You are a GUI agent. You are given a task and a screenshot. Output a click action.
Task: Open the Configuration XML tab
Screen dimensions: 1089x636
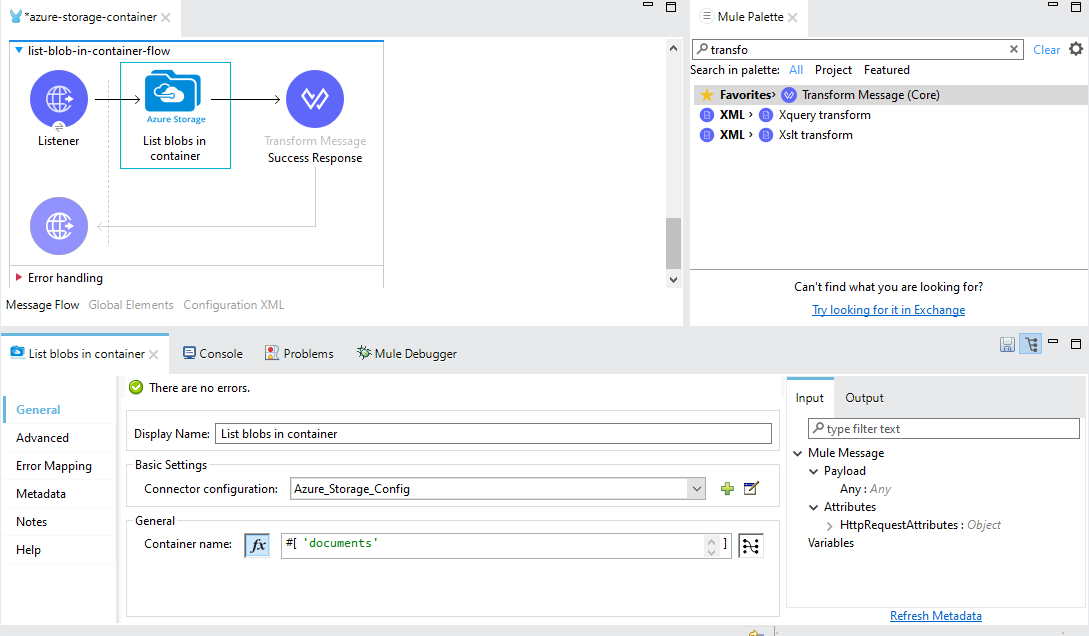point(233,305)
